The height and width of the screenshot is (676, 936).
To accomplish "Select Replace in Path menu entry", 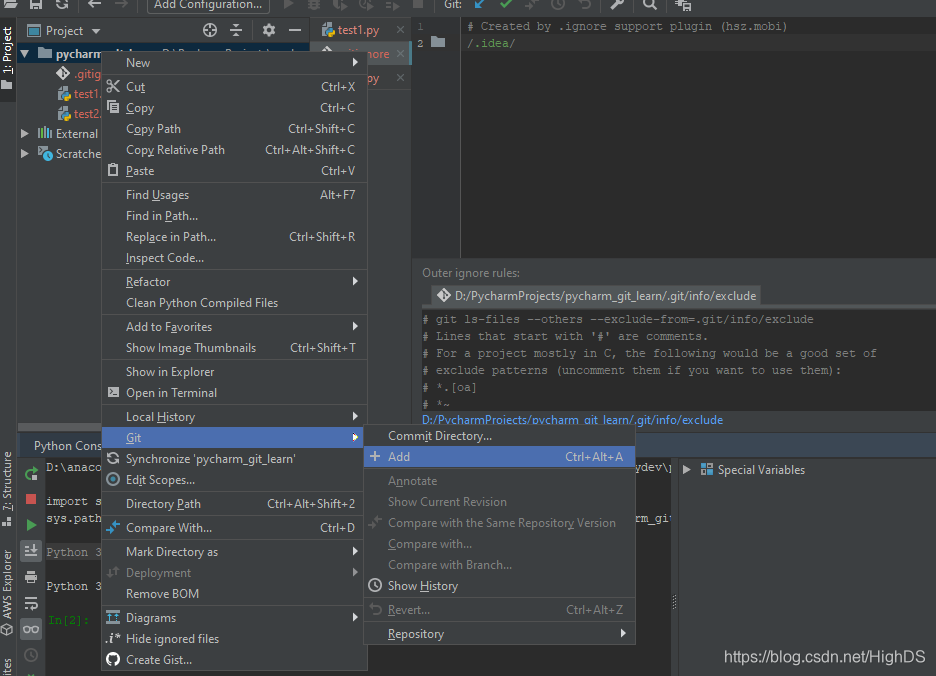I will (x=235, y=237).
